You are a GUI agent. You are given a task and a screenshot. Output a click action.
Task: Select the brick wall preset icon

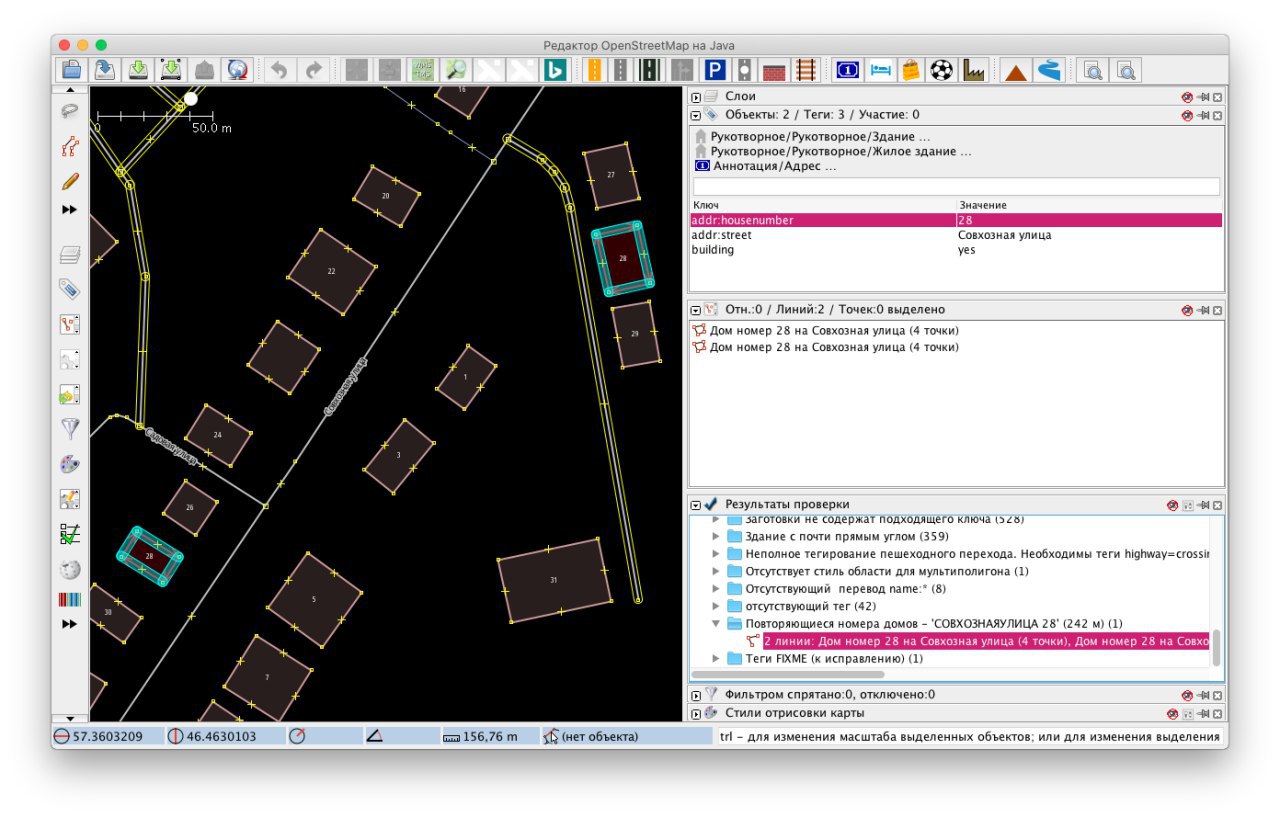[x=774, y=70]
